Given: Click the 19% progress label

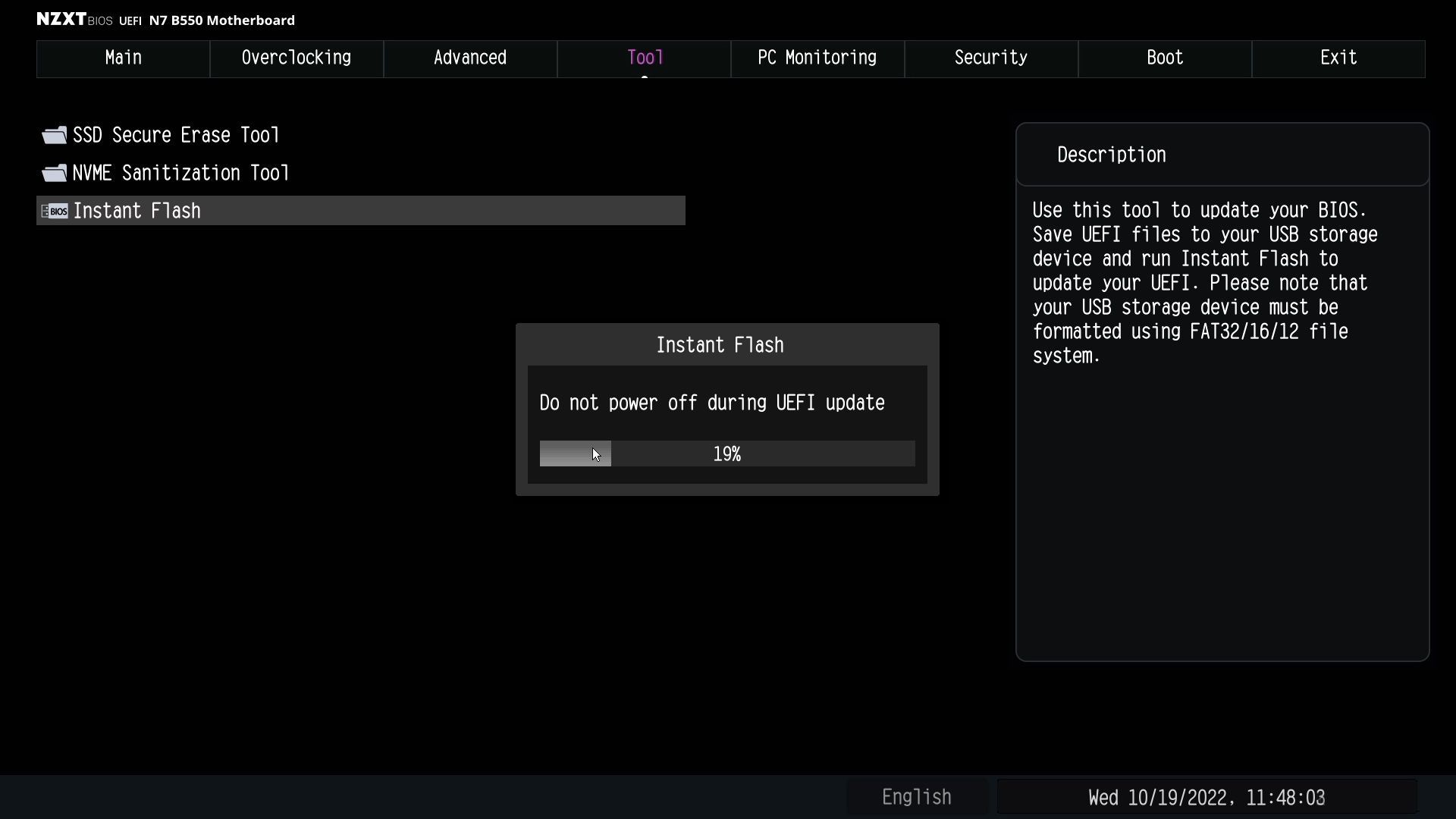Looking at the screenshot, I should click(726, 454).
